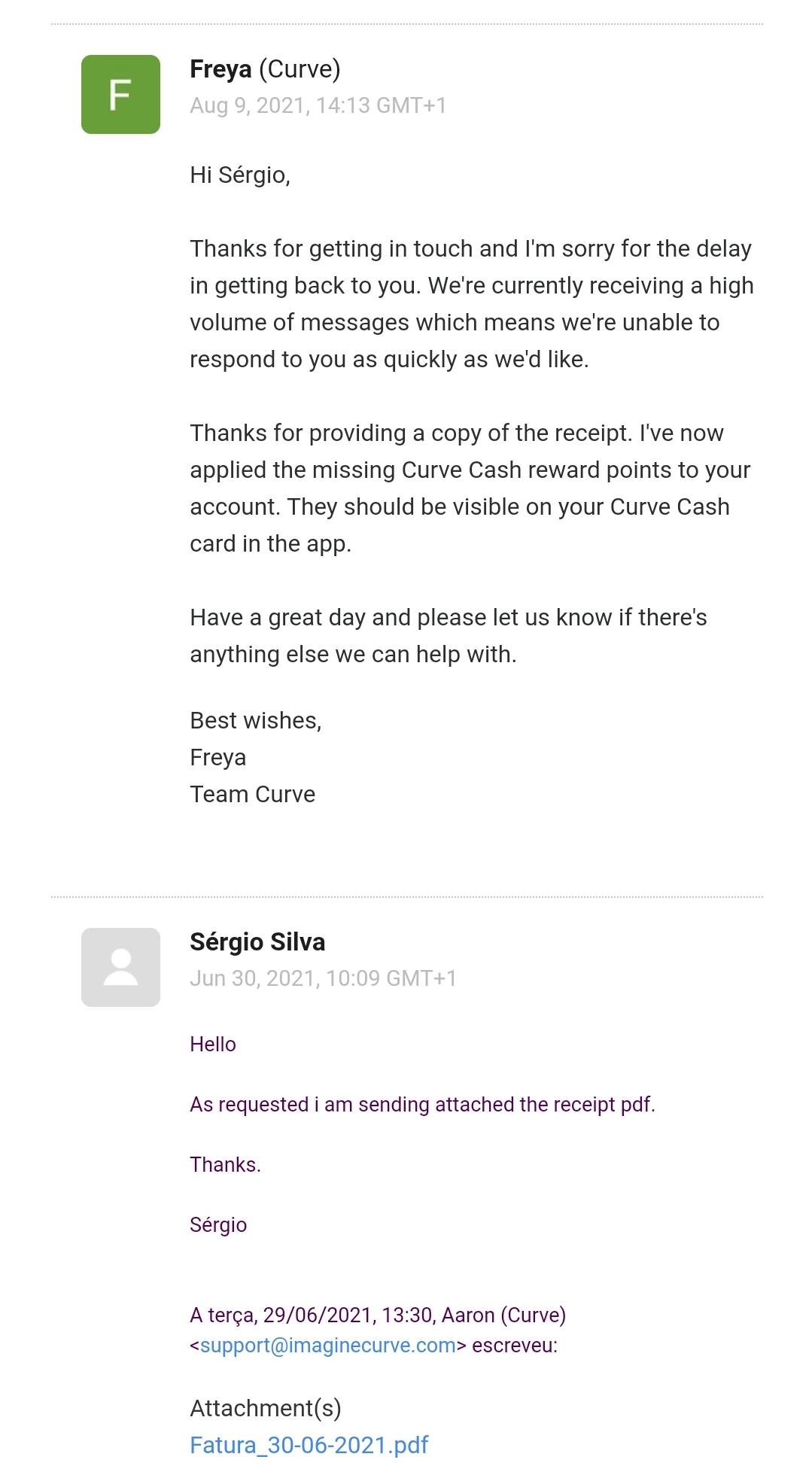Click the Jun 30, 2021 timestamp
812x1478 pixels.
(323, 978)
